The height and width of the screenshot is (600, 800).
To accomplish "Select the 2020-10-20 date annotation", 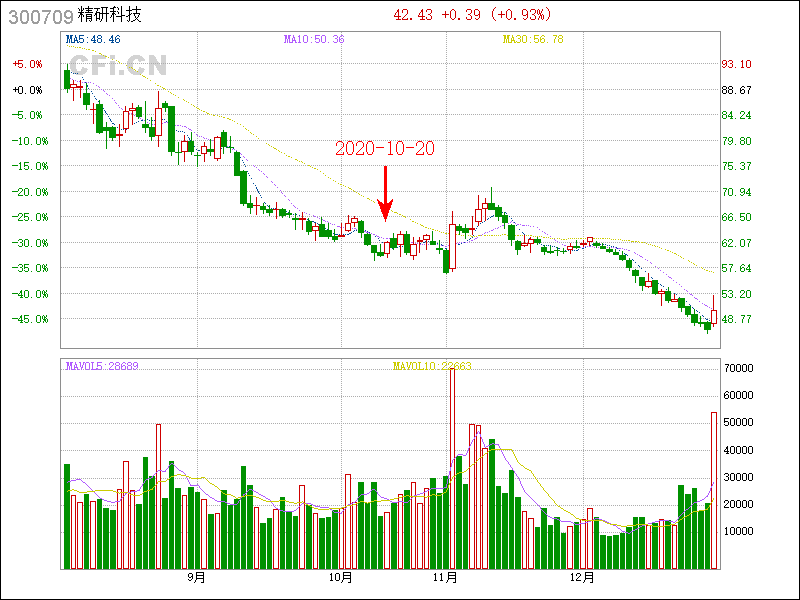I will point(384,148).
